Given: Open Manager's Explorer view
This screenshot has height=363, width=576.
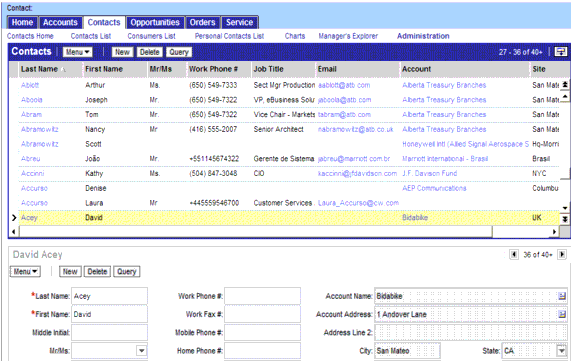Looking at the screenshot, I should (348, 36).
